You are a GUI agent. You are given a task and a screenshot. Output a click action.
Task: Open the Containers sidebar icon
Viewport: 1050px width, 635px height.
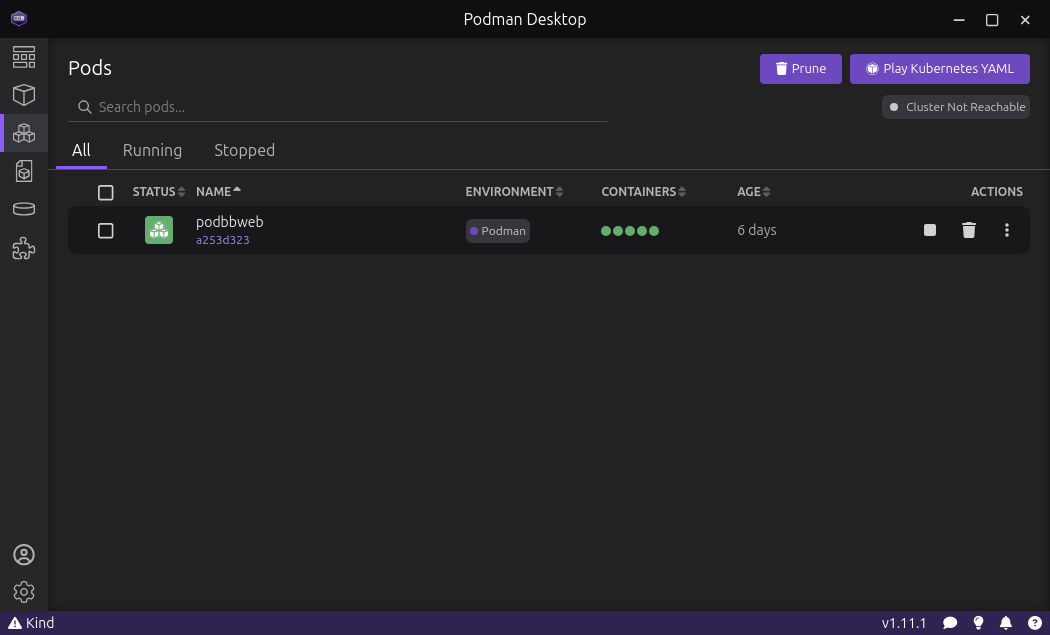(24, 95)
